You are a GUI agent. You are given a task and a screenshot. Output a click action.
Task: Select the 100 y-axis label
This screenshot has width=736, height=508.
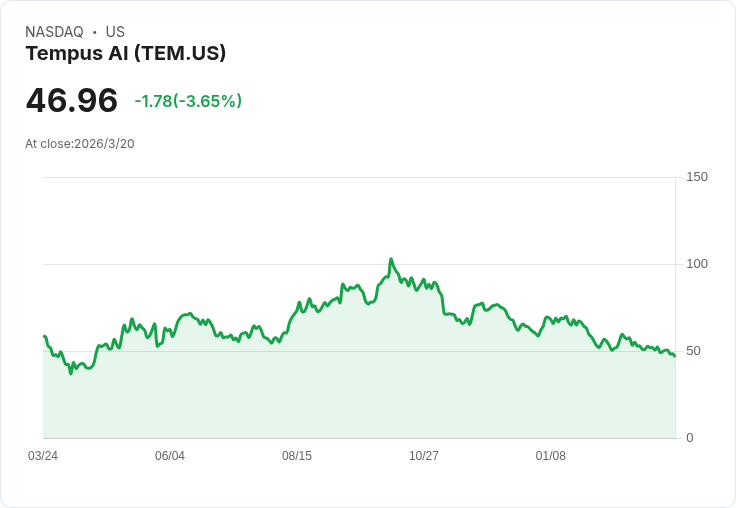697,264
